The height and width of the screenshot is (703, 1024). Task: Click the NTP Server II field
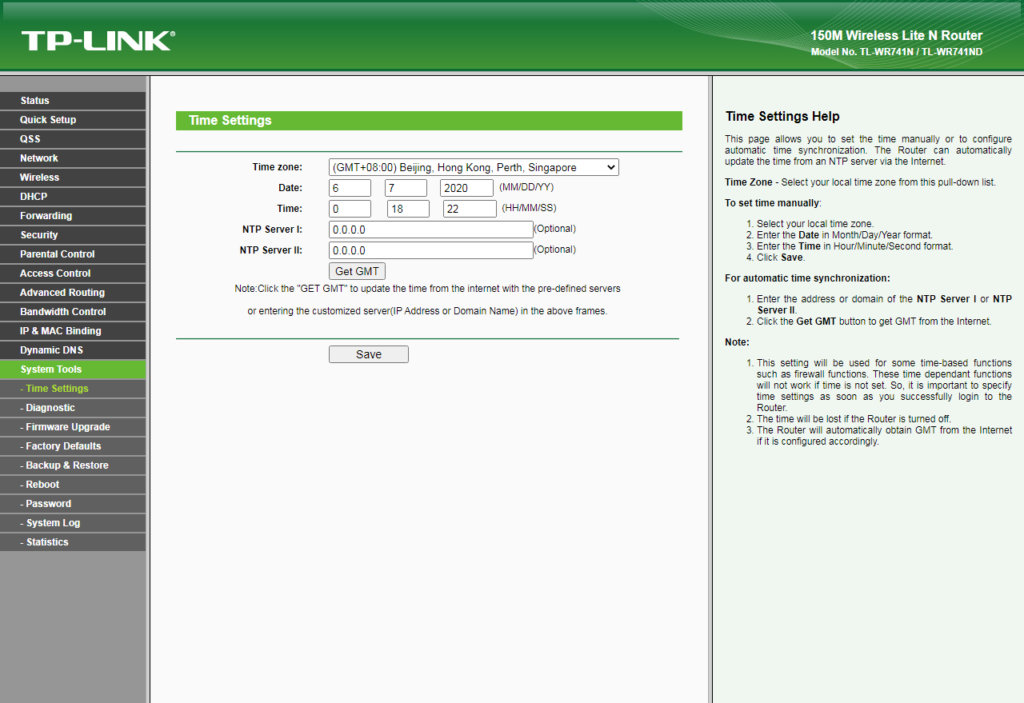430,251
